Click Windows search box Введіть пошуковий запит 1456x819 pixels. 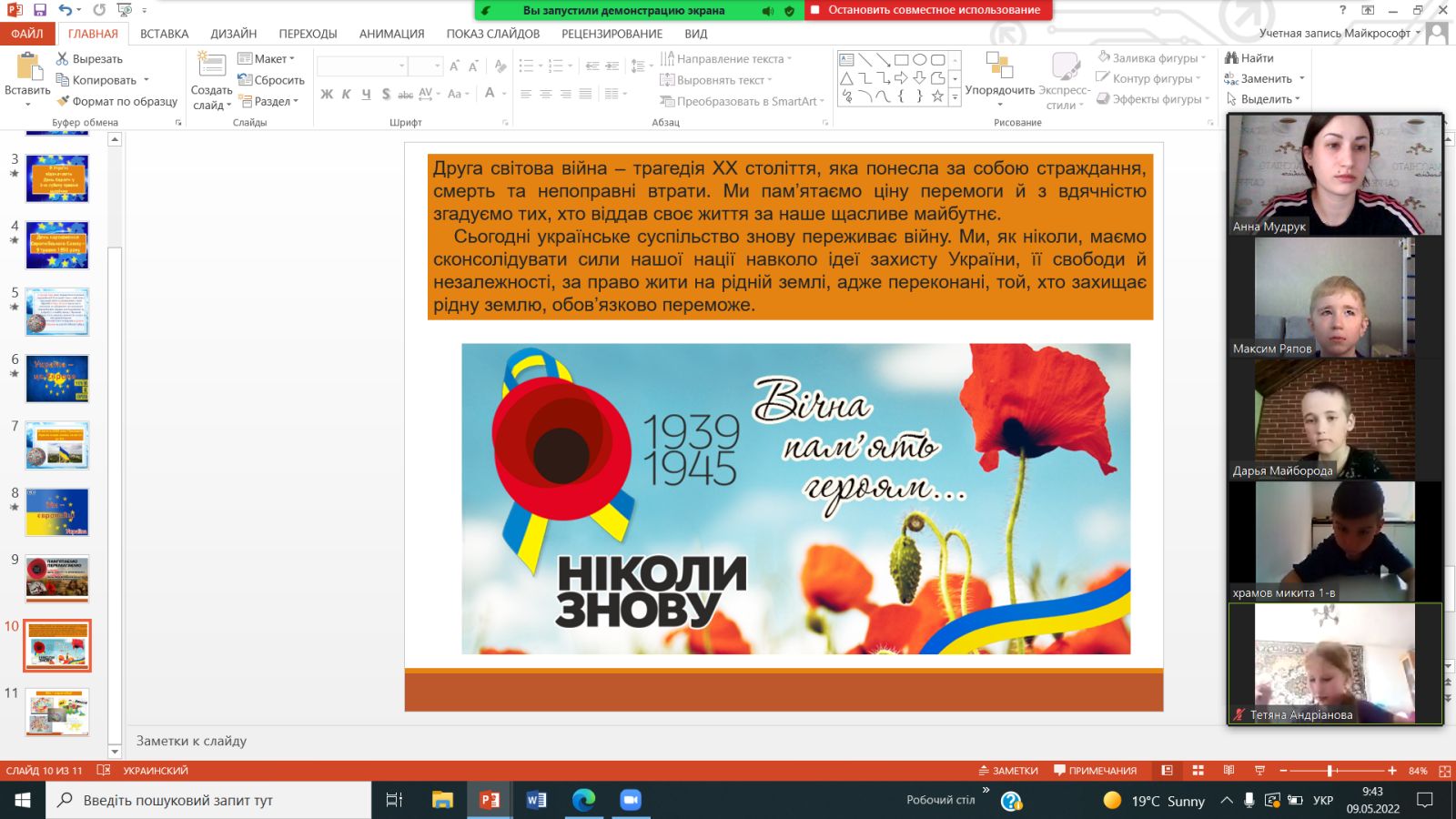pyautogui.click(x=208, y=800)
